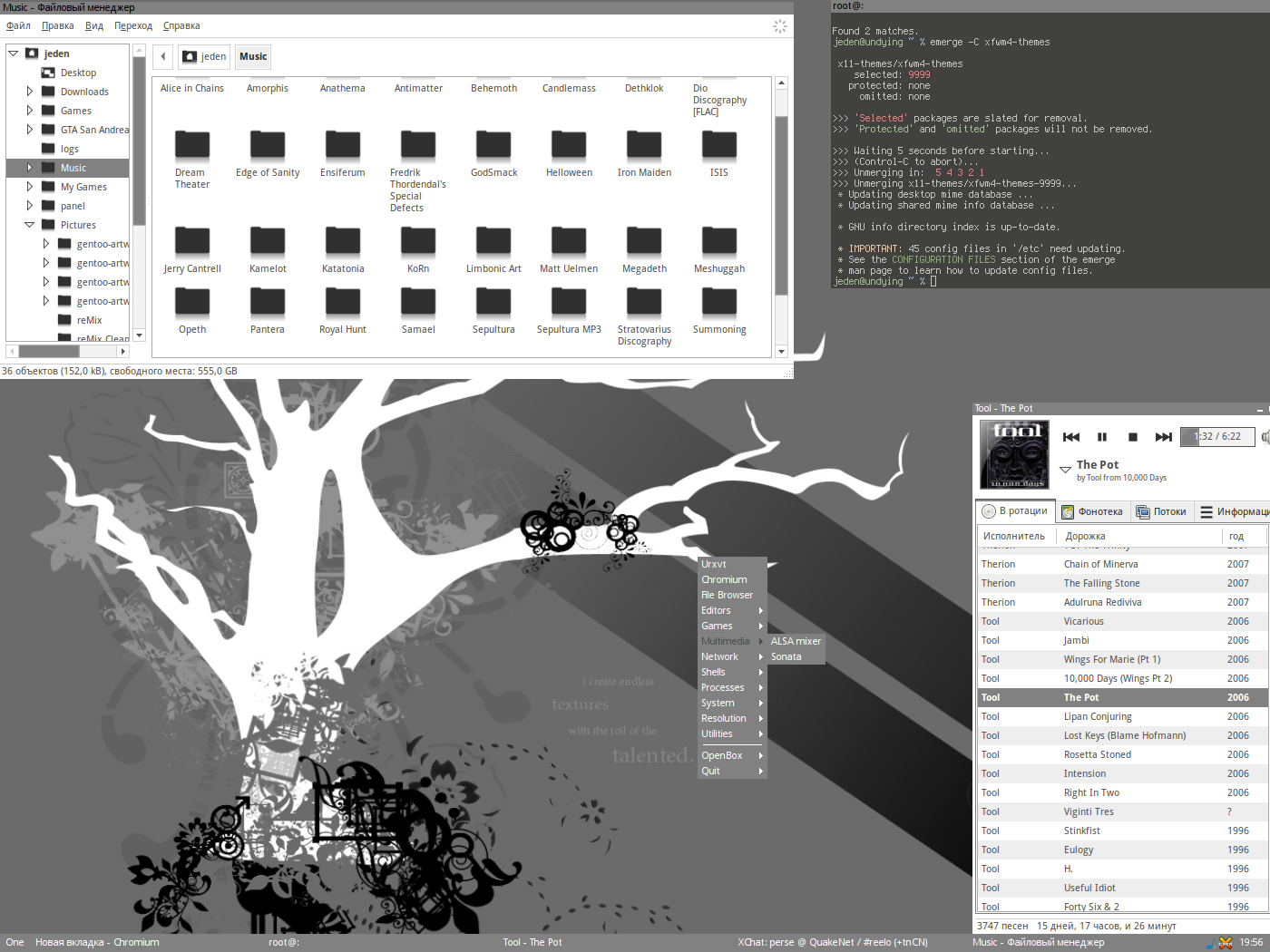
Task: Click the Tool album cover art
Action: coord(1014,454)
